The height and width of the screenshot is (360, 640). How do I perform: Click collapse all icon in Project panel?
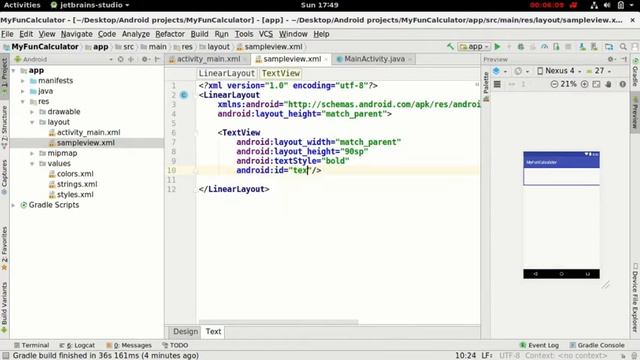tap(131, 59)
